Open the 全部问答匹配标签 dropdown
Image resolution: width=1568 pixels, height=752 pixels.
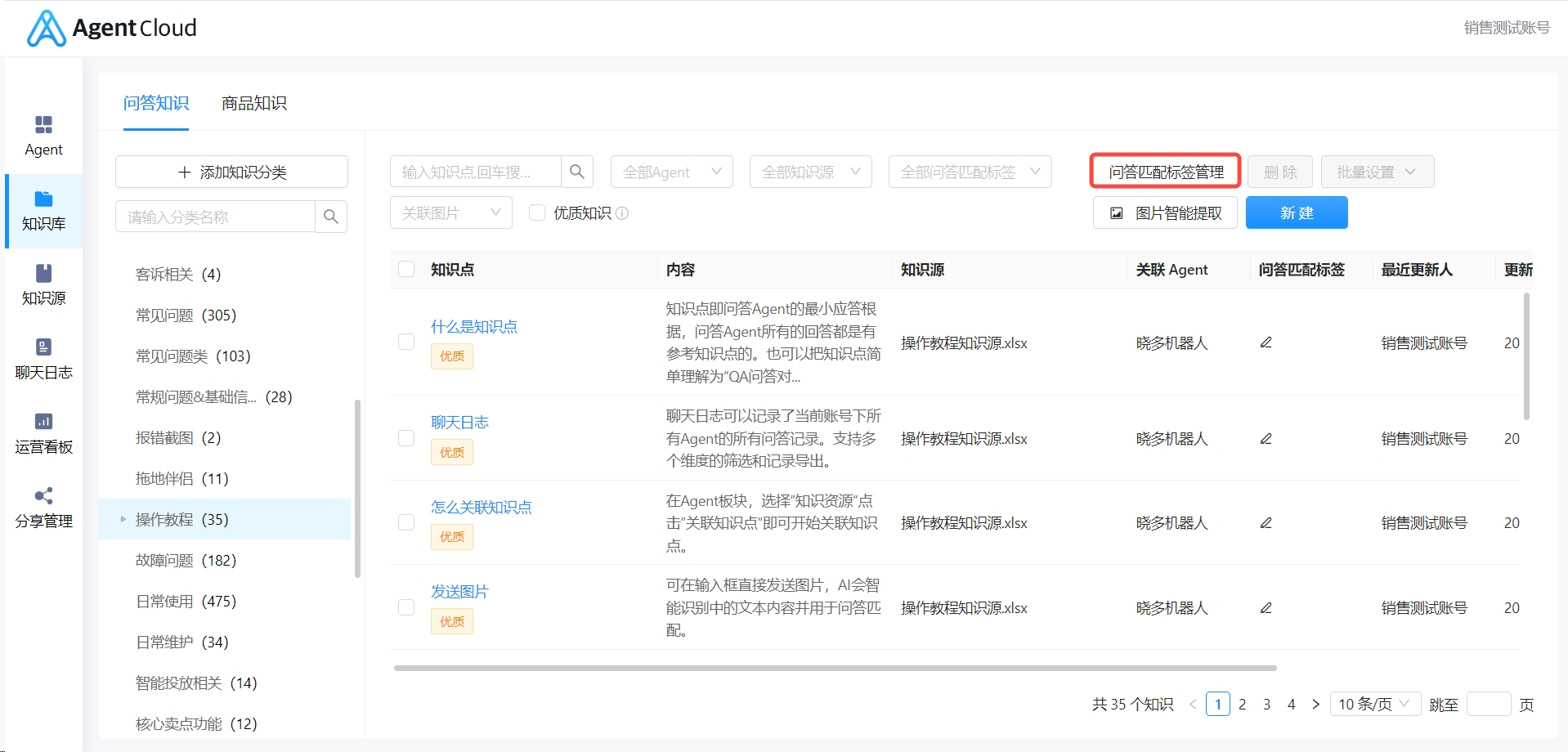[970, 172]
